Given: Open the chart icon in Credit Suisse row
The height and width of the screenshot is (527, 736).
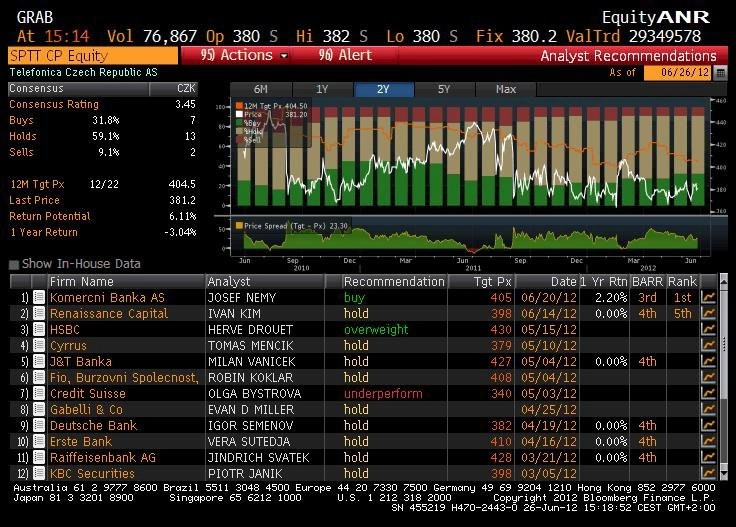Looking at the screenshot, I should [708, 393].
